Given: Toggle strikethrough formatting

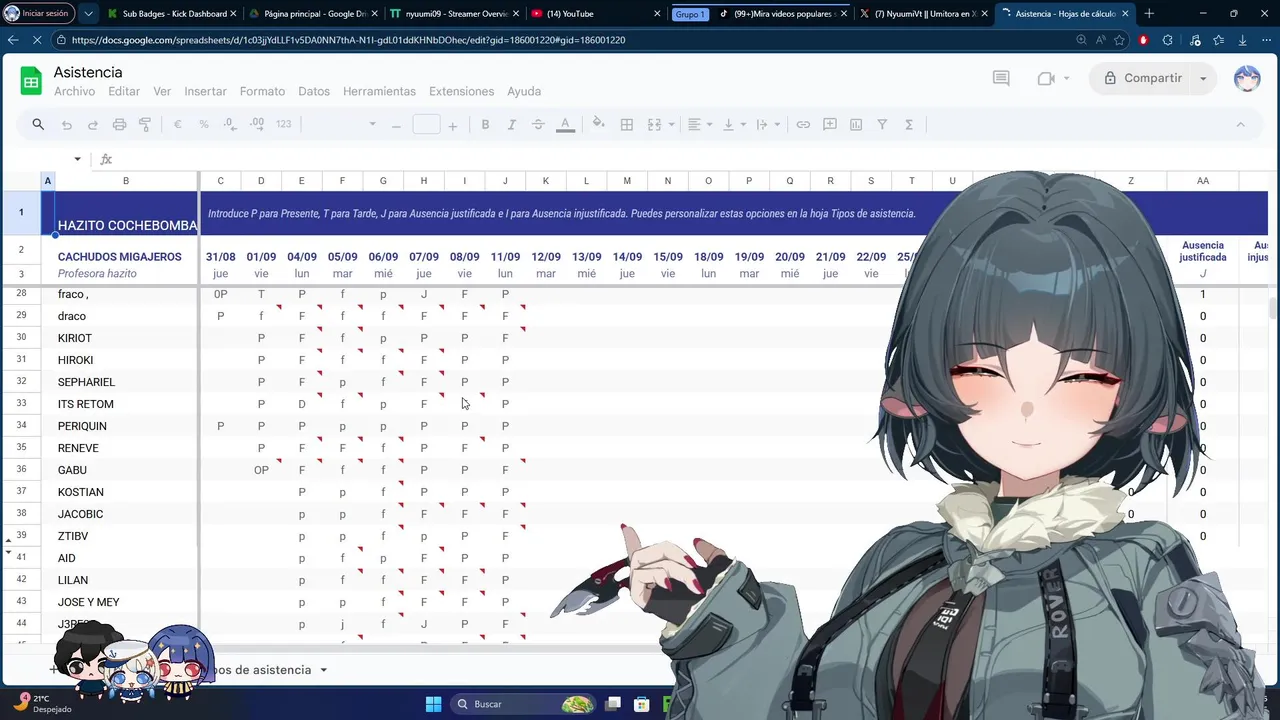Looking at the screenshot, I should coord(538,125).
